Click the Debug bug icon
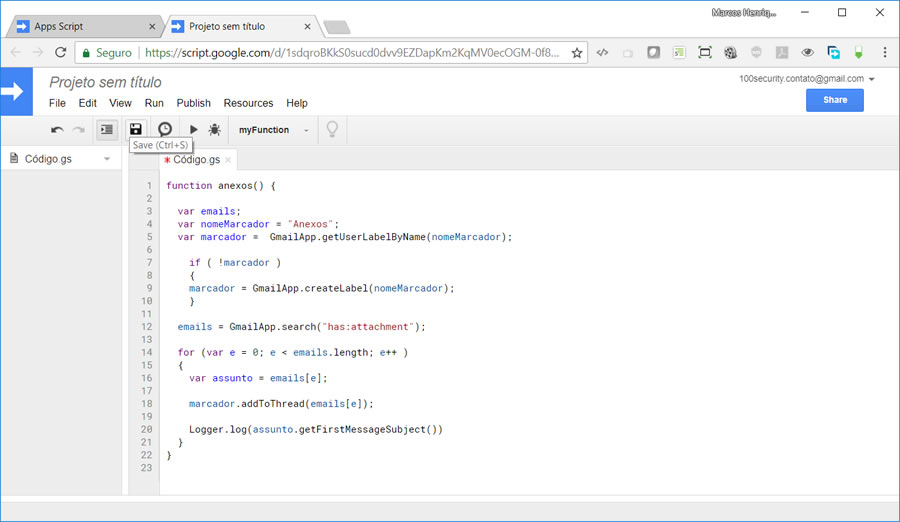This screenshot has height=522, width=900. [x=215, y=129]
